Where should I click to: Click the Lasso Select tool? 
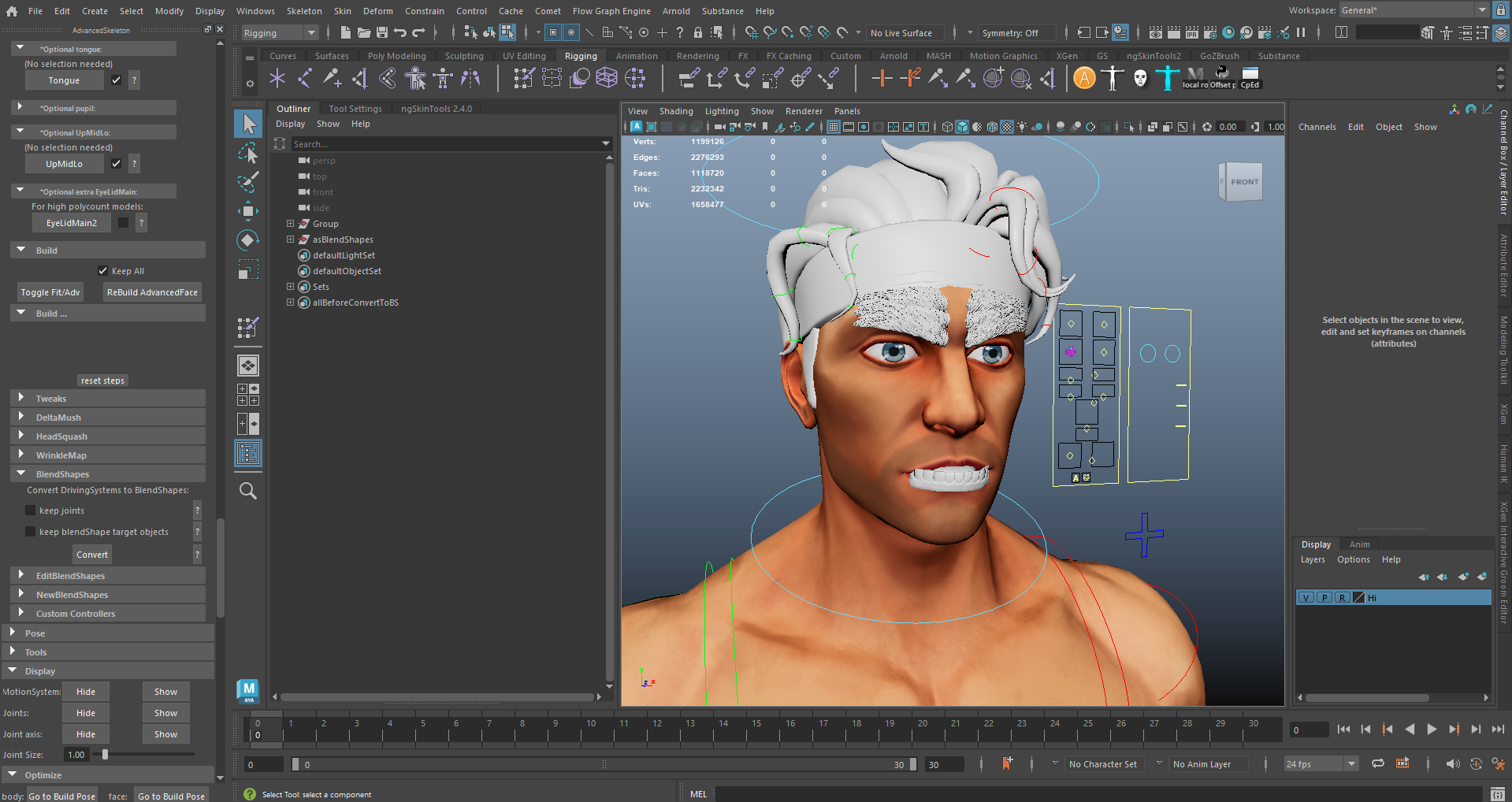(x=248, y=153)
